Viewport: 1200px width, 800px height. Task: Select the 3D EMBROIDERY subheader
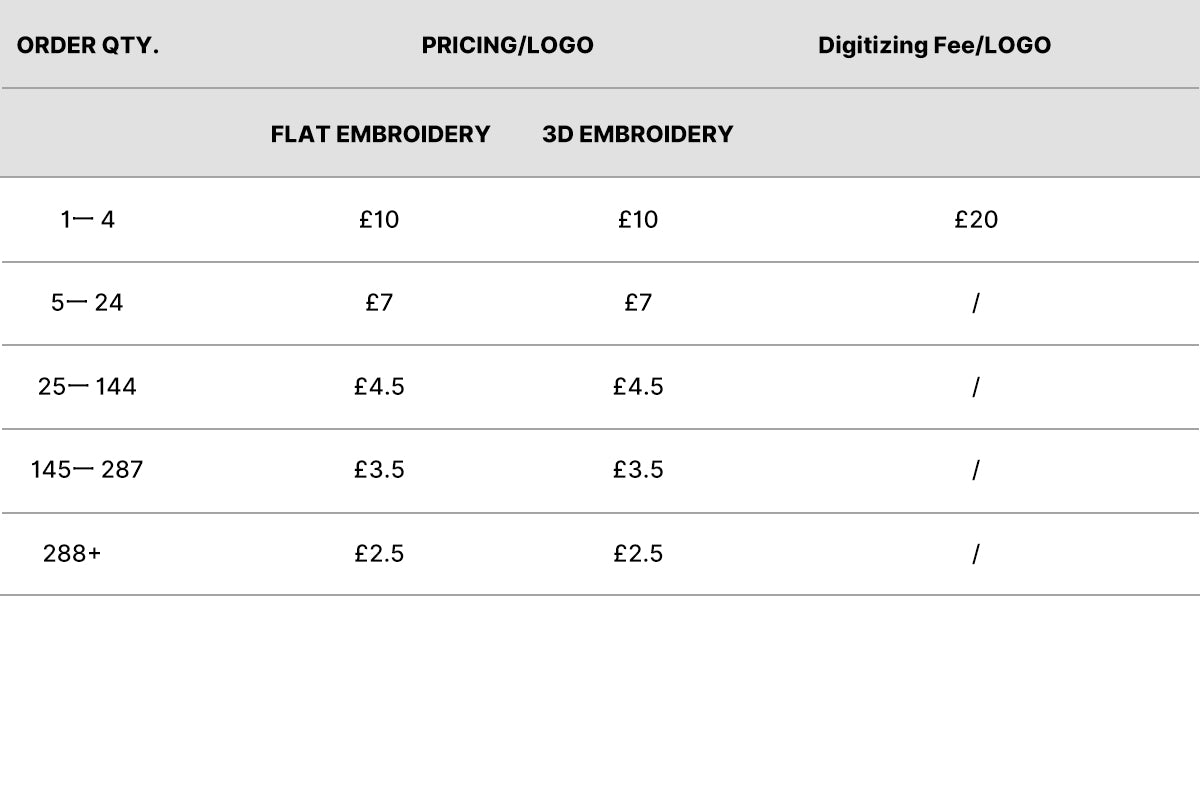638,134
